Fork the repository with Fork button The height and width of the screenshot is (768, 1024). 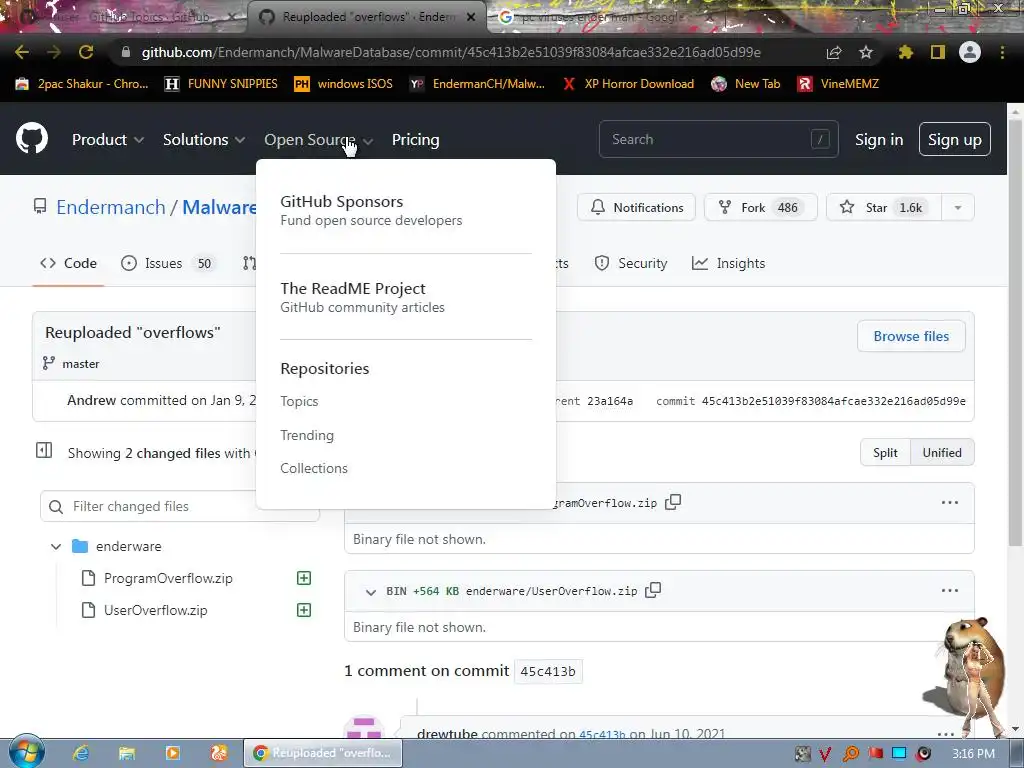pyautogui.click(x=760, y=208)
